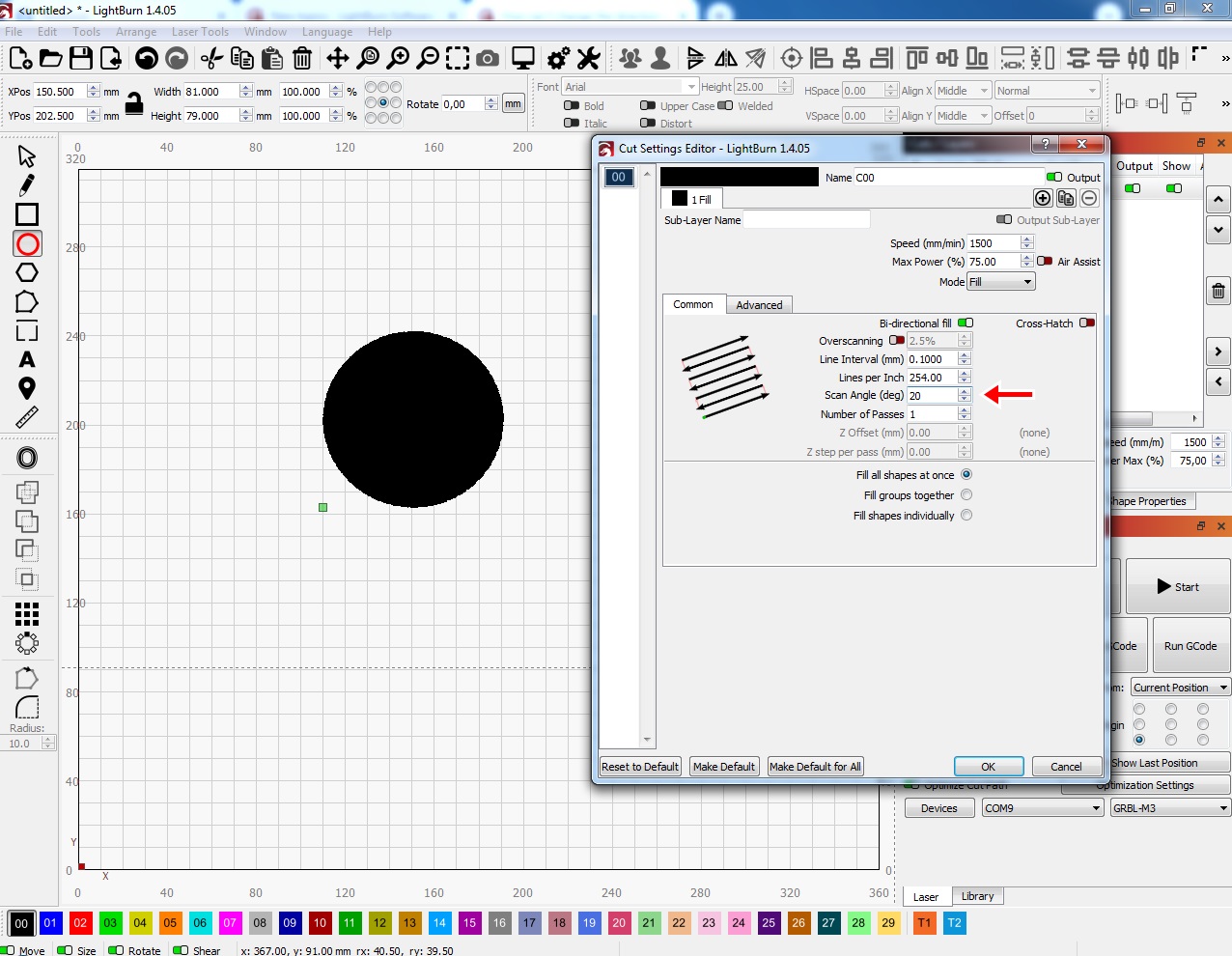This screenshot has height=956, width=1232.
Task: Save the project with floppy icon
Action: click(x=81, y=59)
